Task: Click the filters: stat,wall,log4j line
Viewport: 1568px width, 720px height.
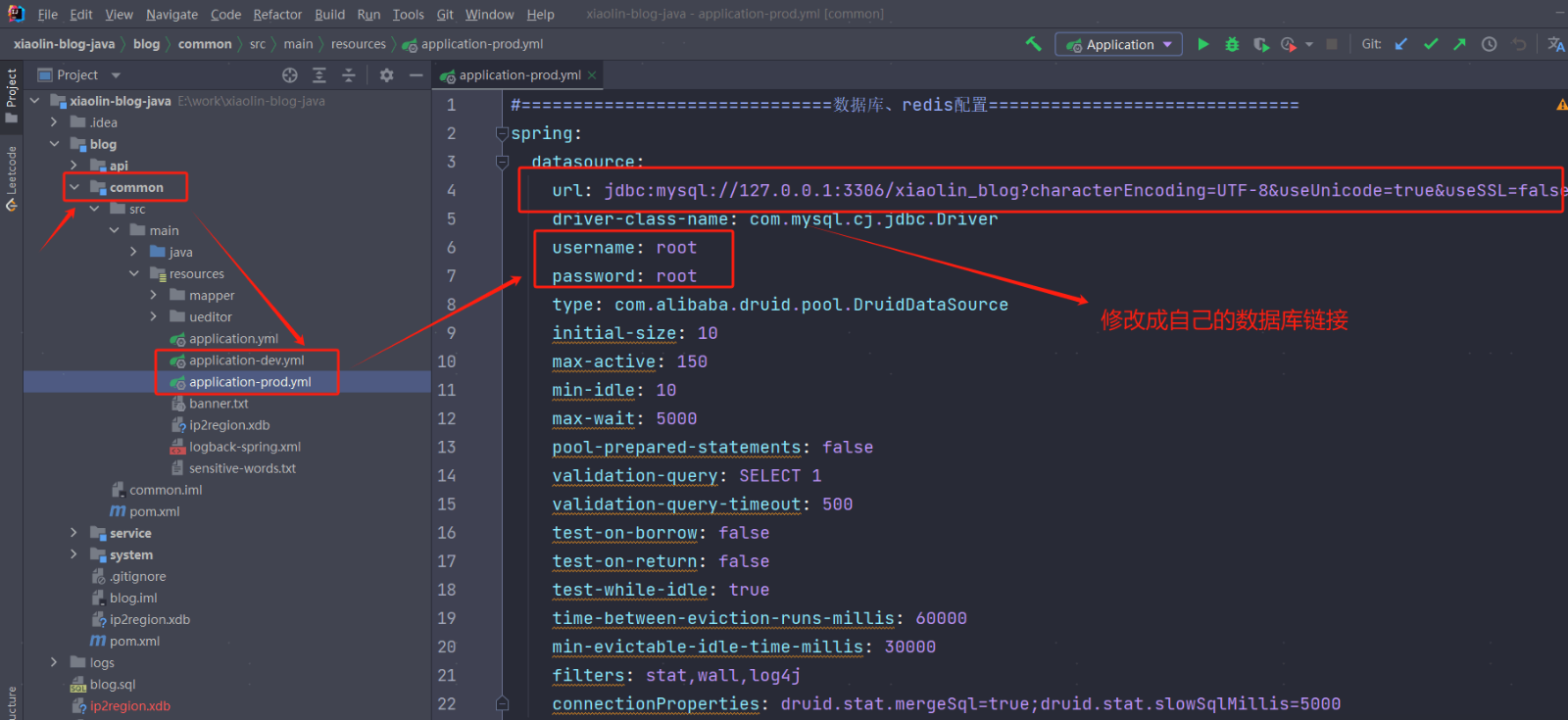Action: click(676, 676)
